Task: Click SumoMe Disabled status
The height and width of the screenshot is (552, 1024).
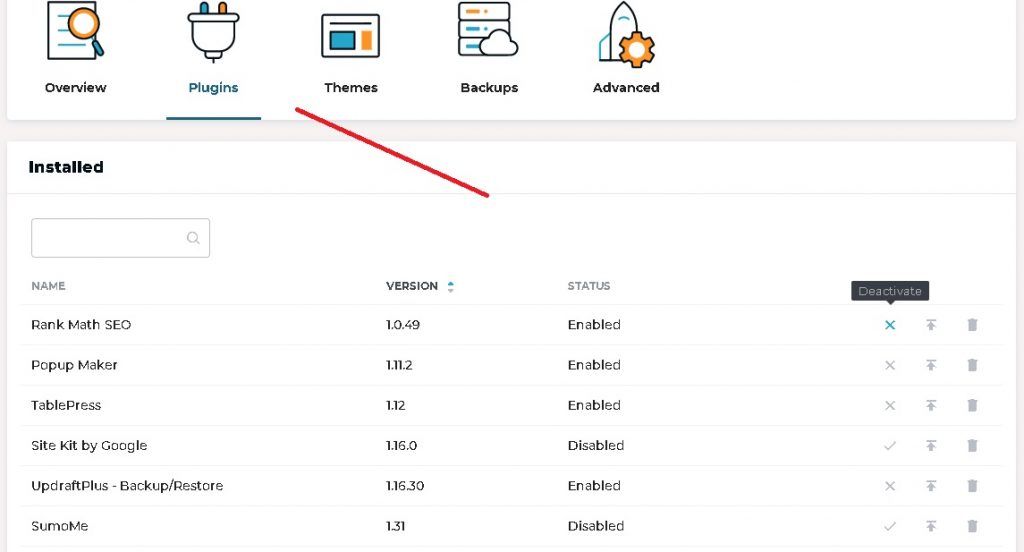Action: point(596,526)
